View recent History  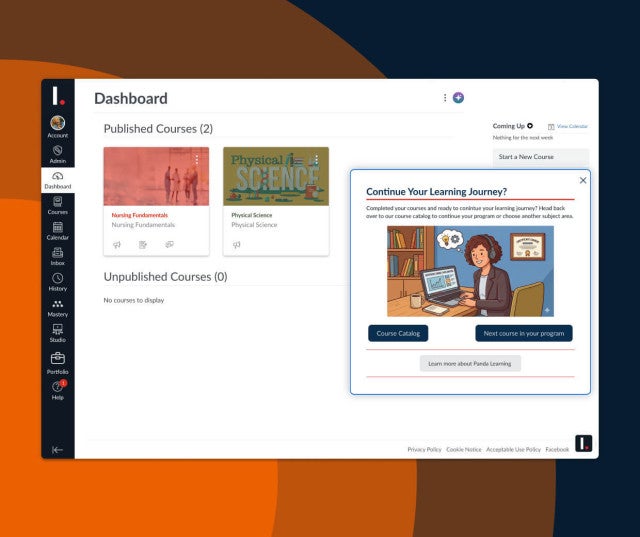coord(58,282)
